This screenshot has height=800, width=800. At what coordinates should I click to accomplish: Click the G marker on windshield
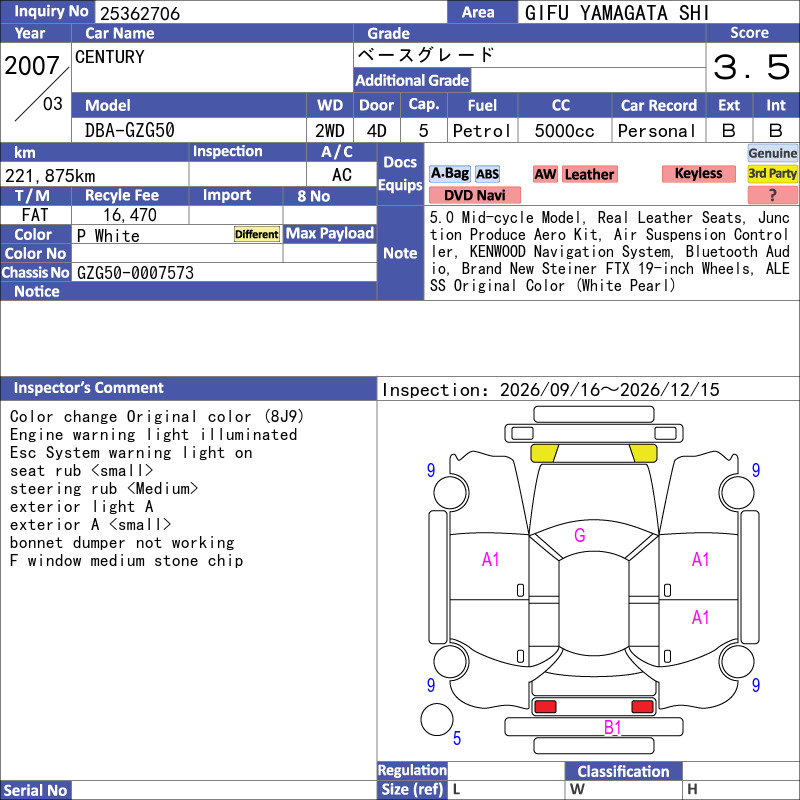(580, 535)
